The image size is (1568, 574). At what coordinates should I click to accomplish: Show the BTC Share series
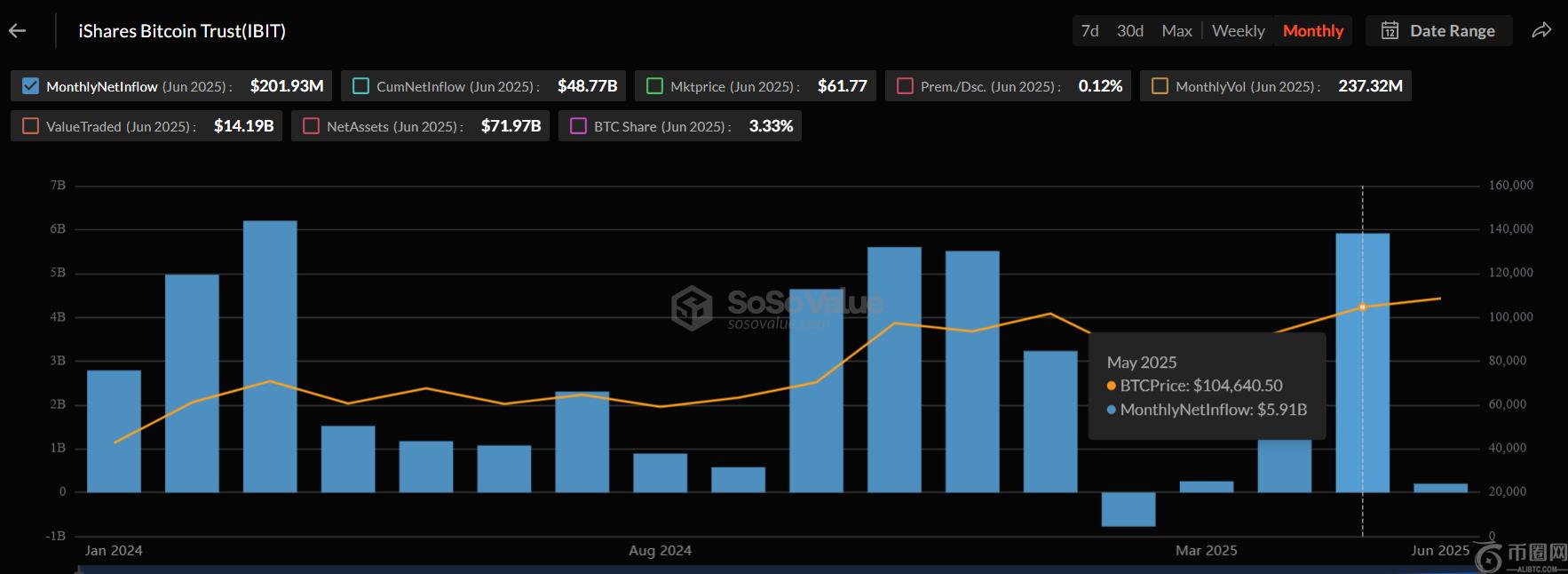[x=578, y=126]
